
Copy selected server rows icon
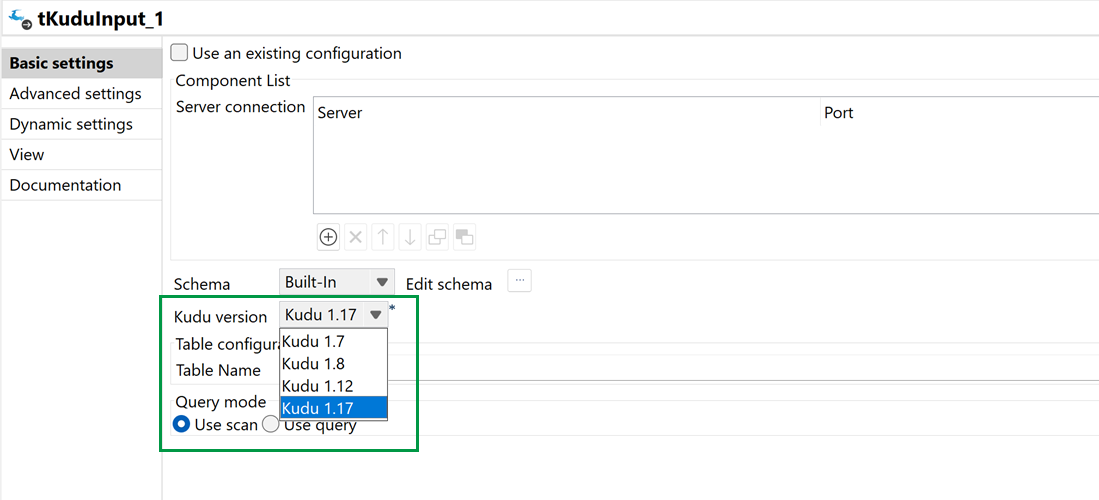pos(437,238)
